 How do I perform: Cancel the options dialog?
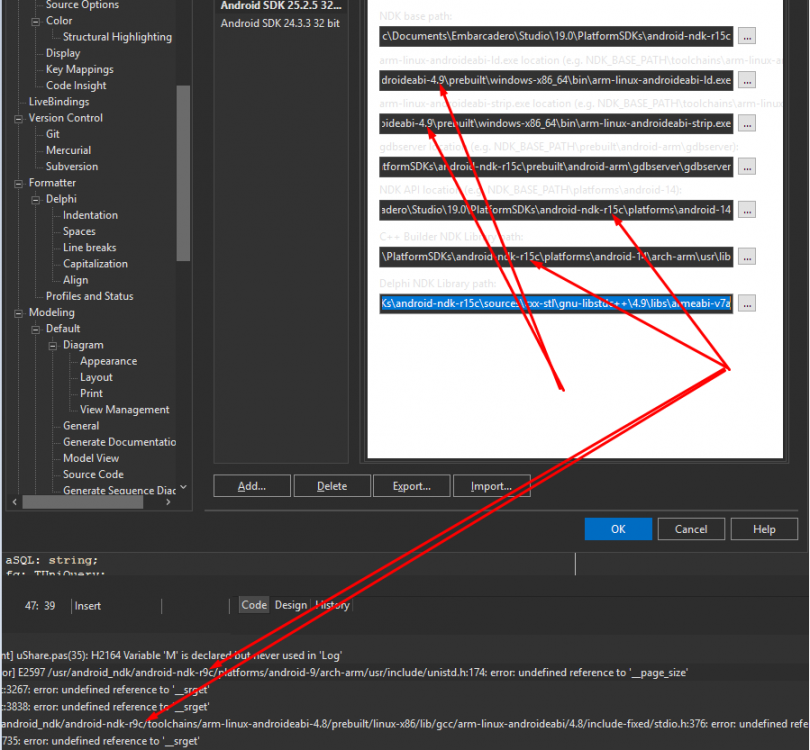point(691,529)
